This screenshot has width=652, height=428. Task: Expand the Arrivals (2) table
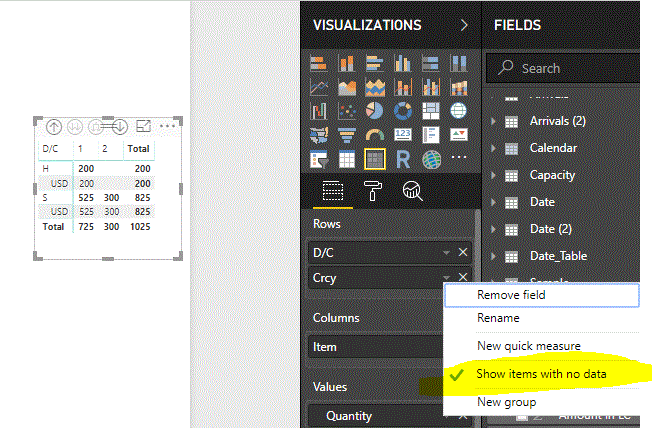tap(493, 121)
